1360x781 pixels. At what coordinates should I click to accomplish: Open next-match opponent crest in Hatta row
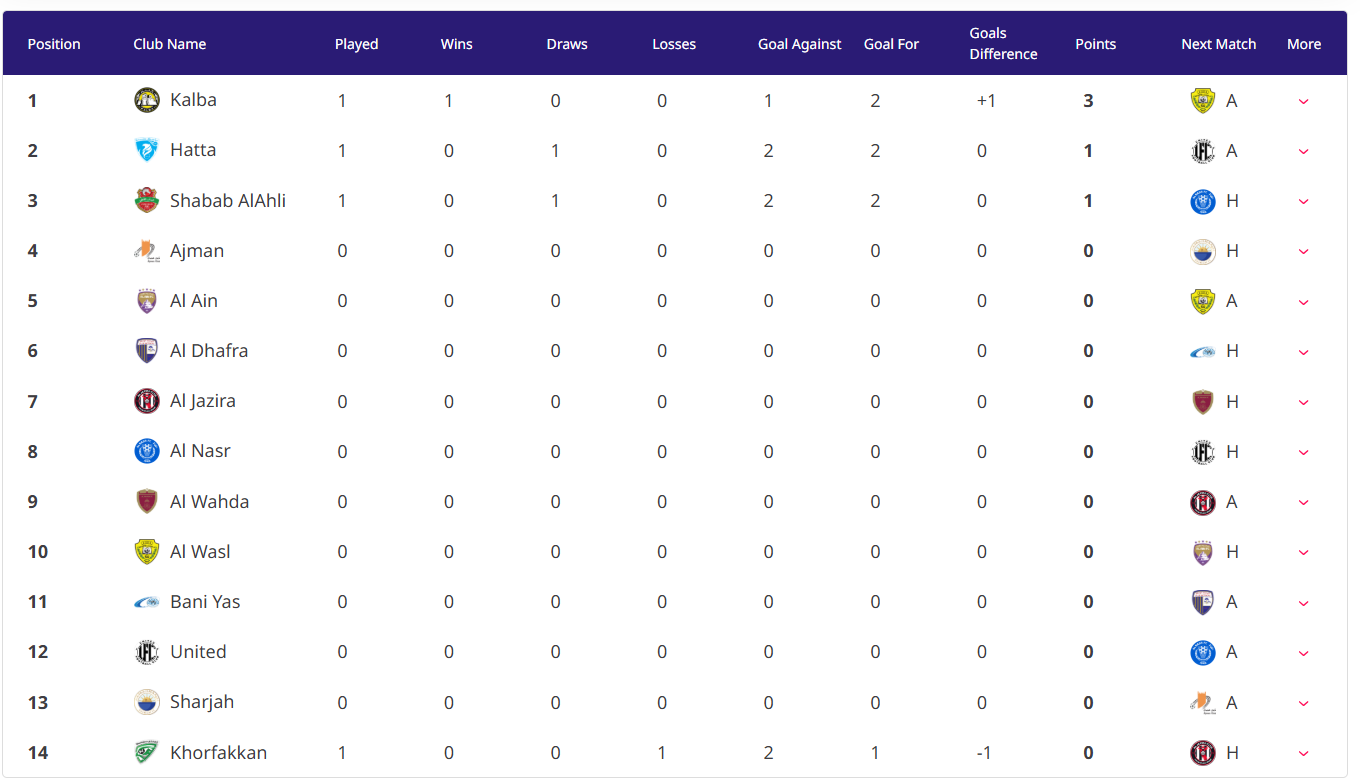[x=1203, y=151]
